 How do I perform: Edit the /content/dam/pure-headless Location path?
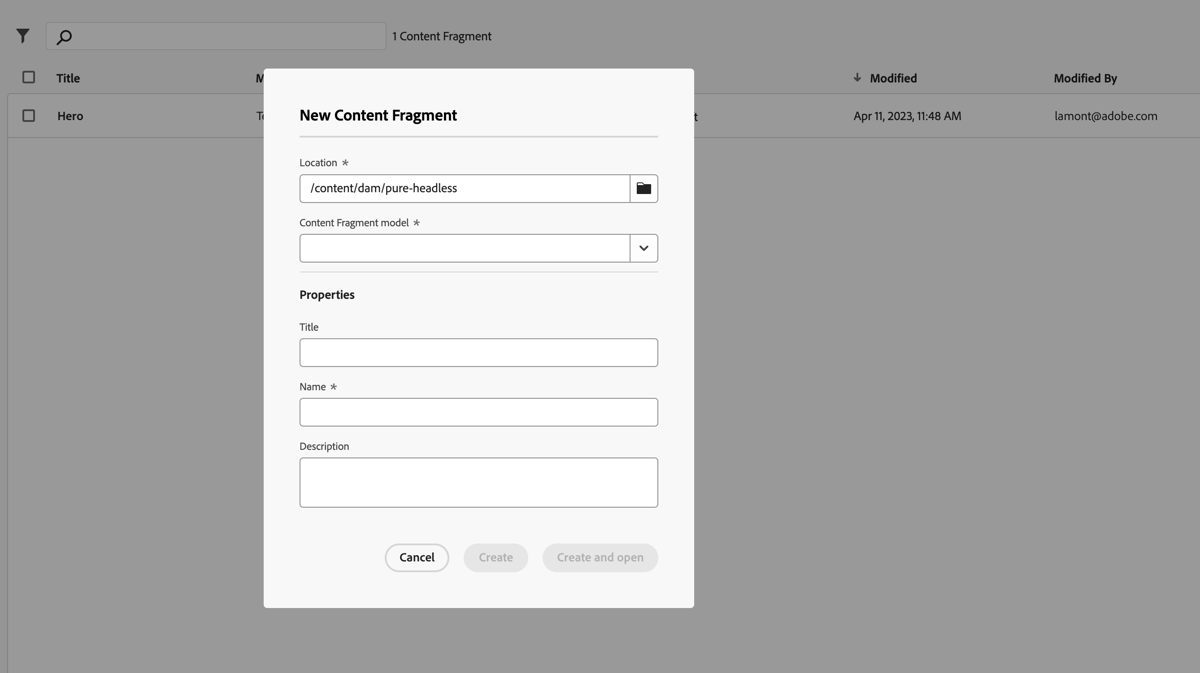point(463,187)
